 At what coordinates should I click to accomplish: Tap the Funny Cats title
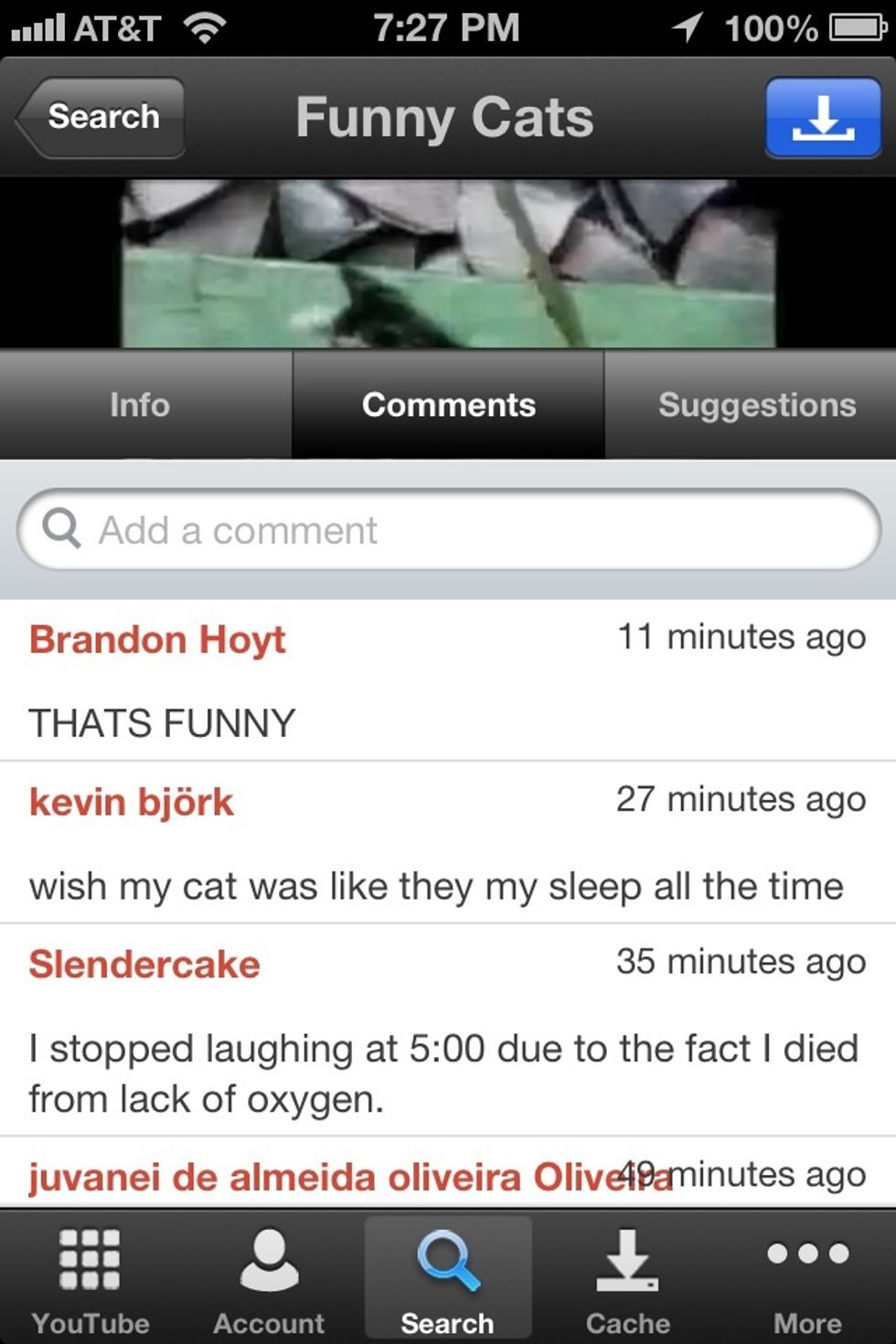tap(444, 118)
